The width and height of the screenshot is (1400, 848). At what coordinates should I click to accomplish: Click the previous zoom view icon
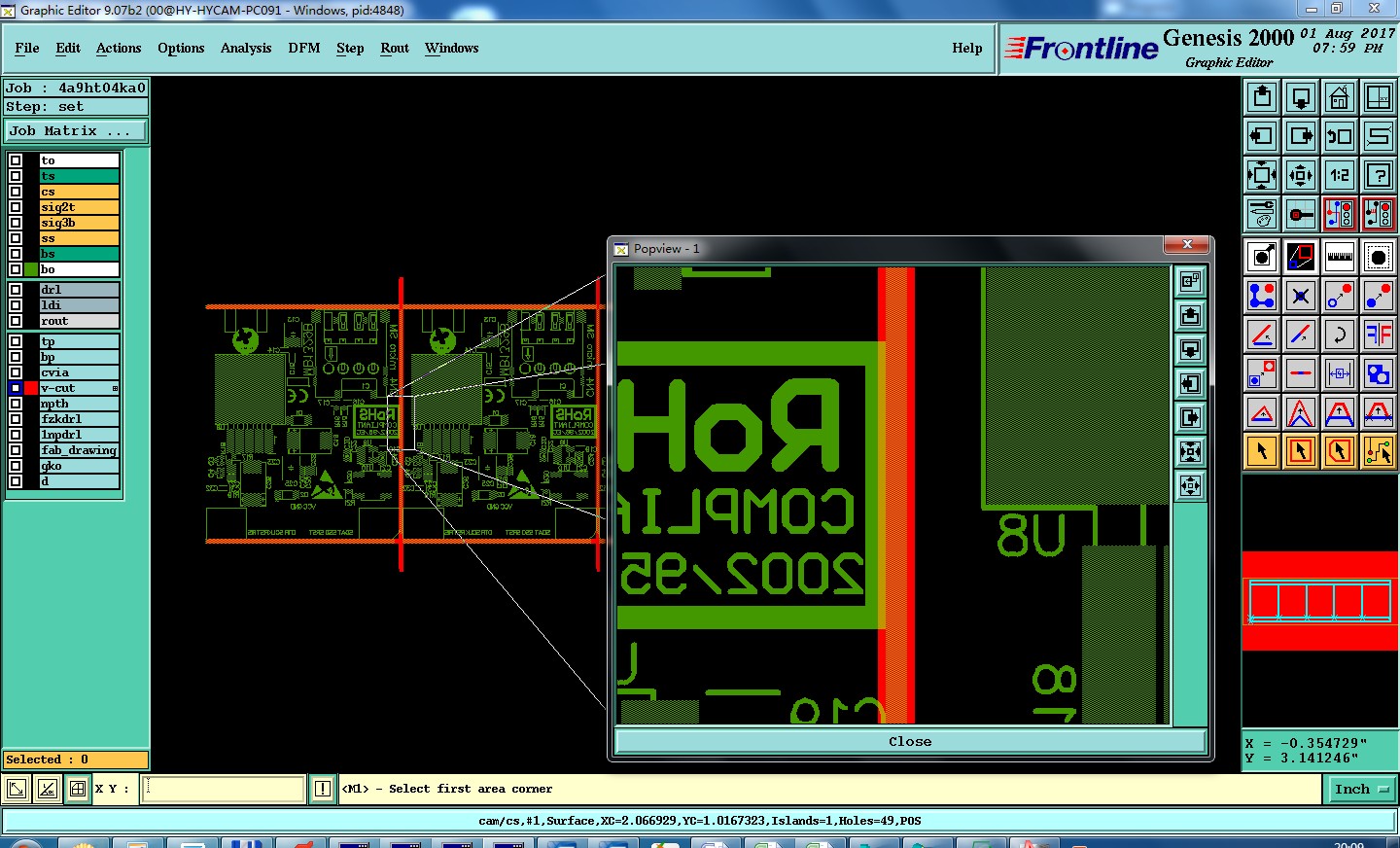1340,136
